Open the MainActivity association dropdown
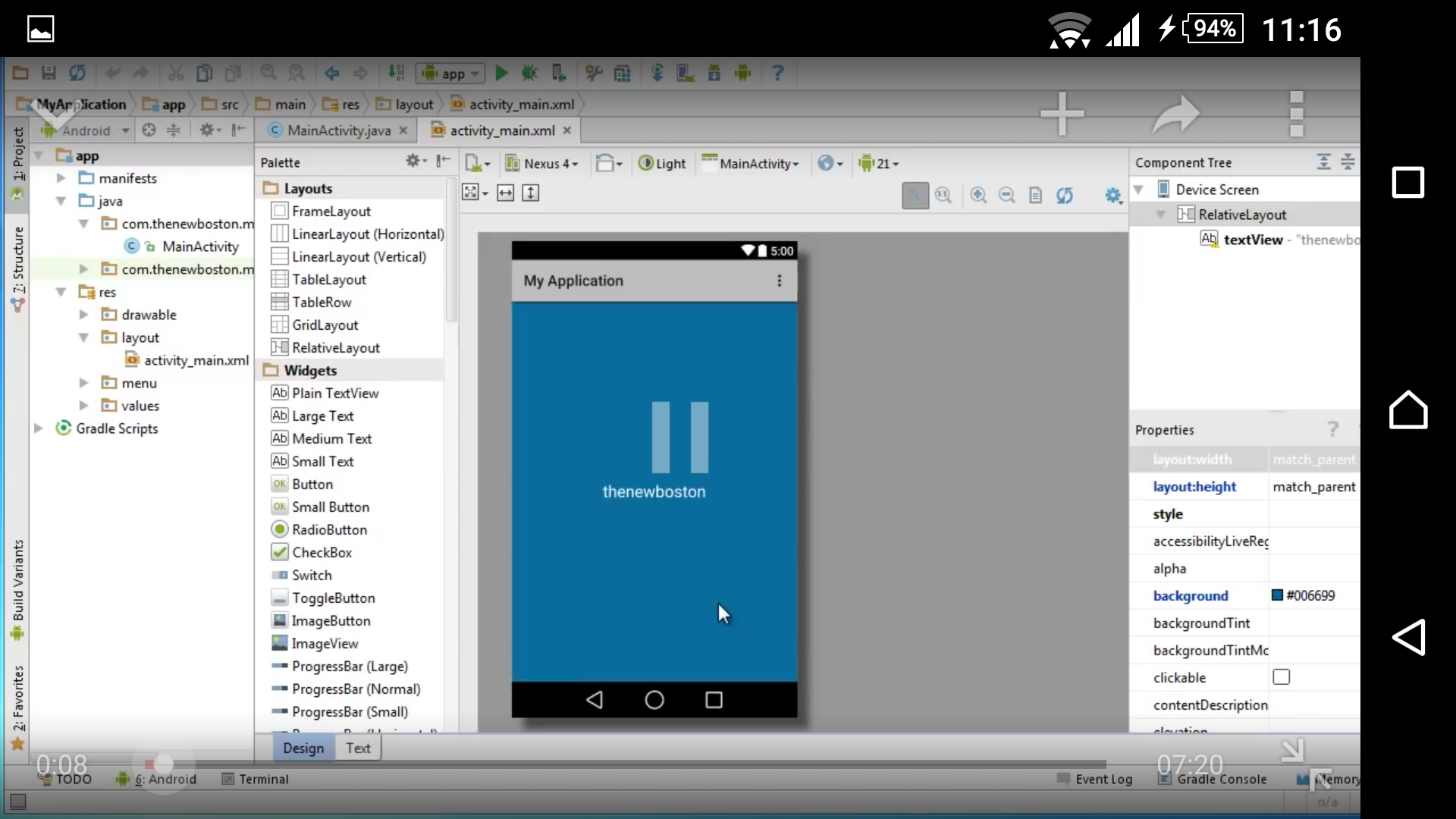Screen dimensions: 1456x819 pos(750,163)
